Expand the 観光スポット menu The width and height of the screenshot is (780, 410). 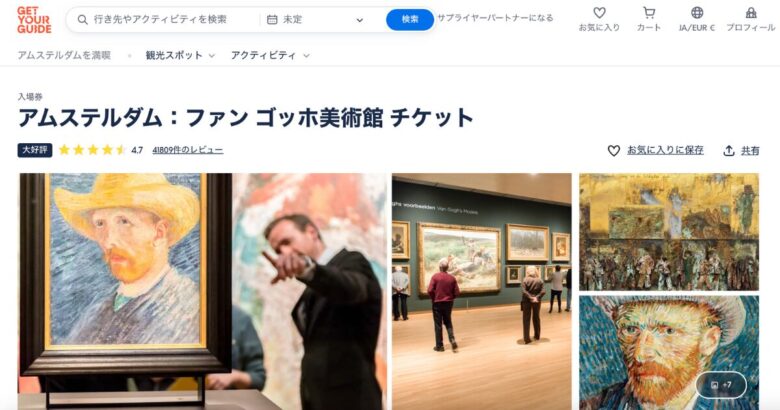180,55
